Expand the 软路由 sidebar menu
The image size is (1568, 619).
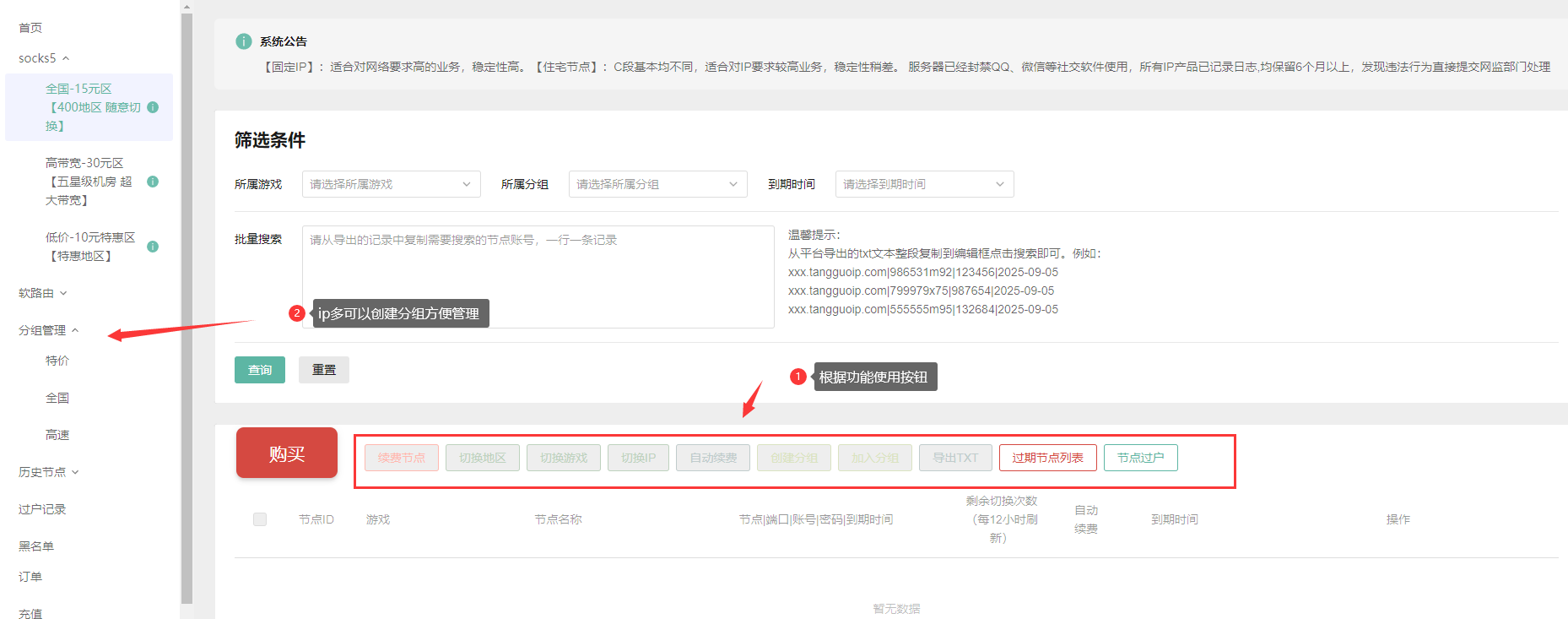pyautogui.click(x=42, y=293)
